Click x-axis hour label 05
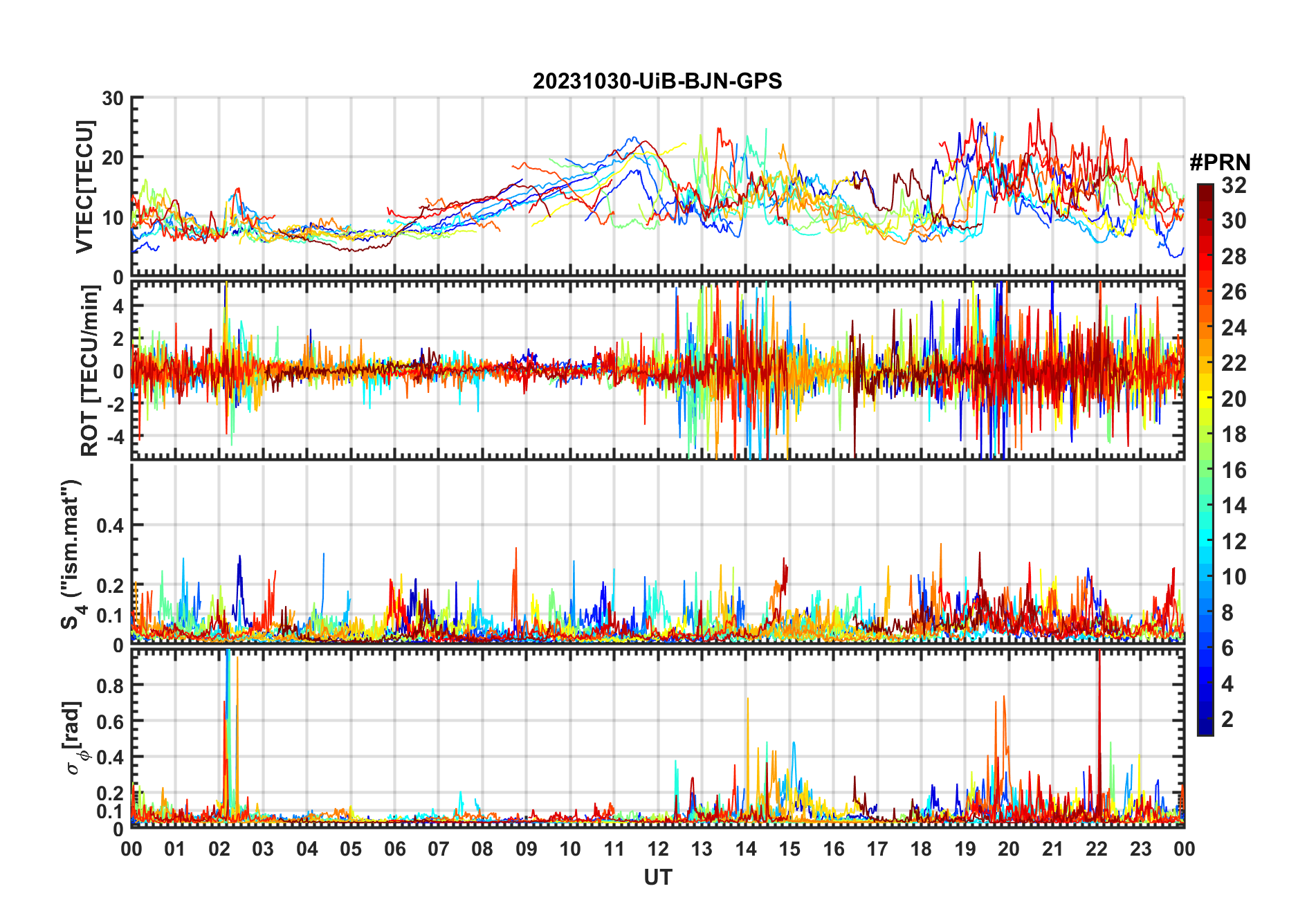 [351, 849]
